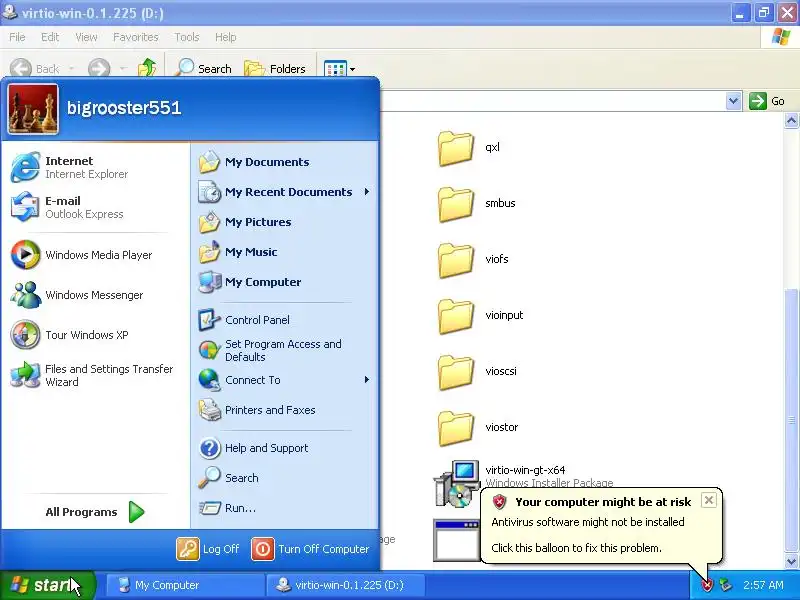800x600 pixels.
Task: Click Turn Off Computer button
Action: click(x=310, y=549)
